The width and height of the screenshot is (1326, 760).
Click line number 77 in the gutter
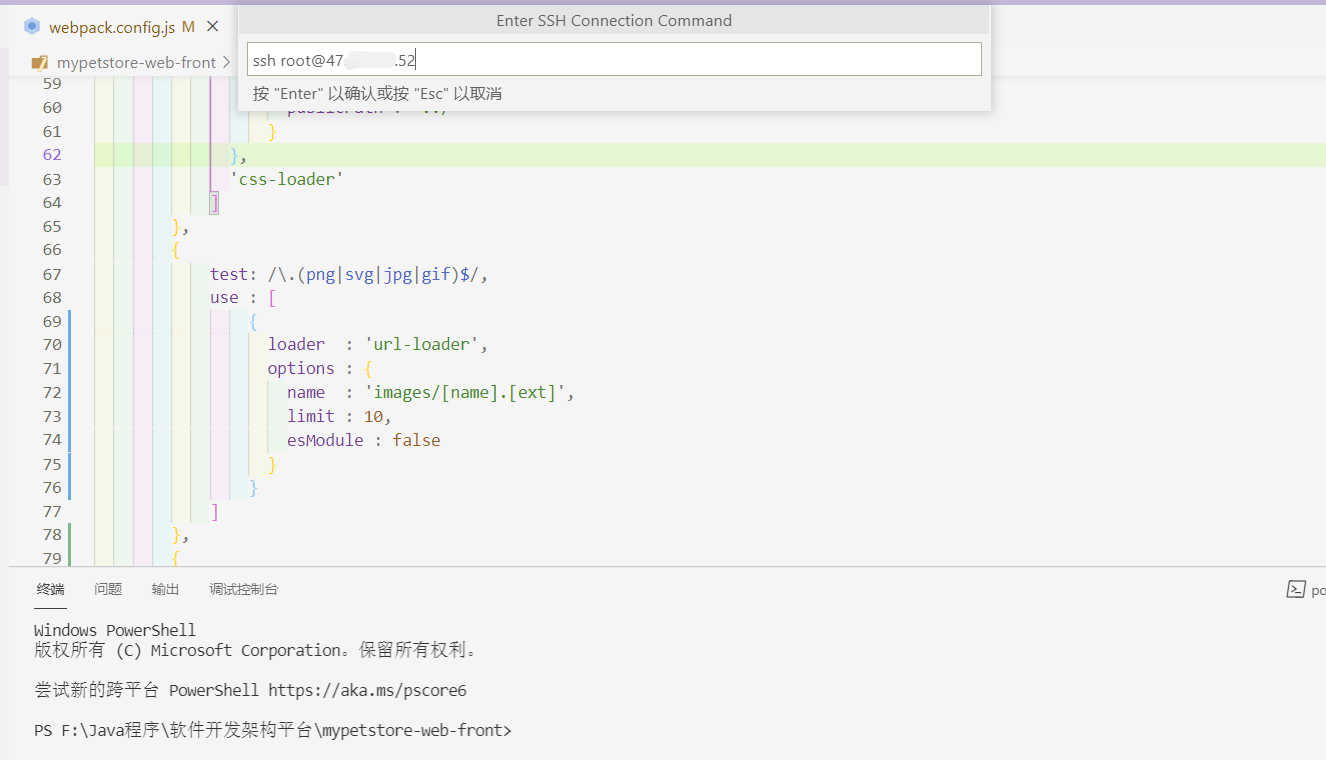tap(52, 512)
